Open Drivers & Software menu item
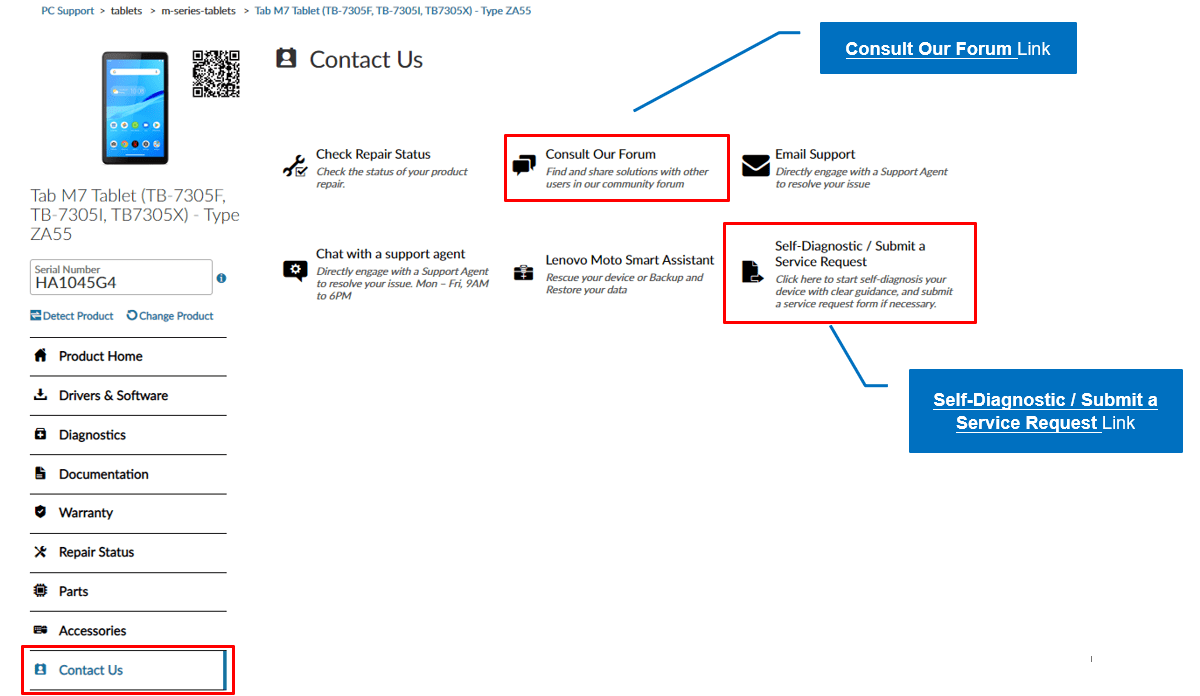Image resolution: width=1200 pixels, height=696 pixels. coord(128,395)
